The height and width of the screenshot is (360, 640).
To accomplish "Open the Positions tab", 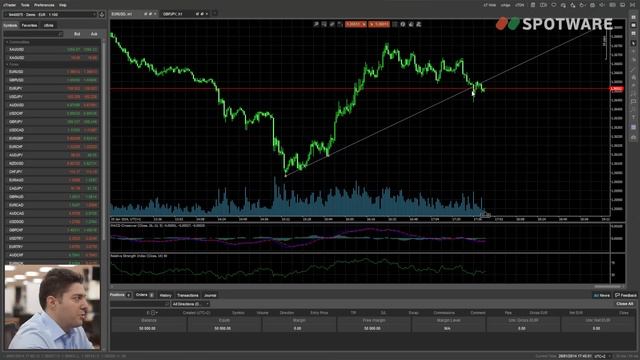I will pyautogui.click(x=120, y=295).
